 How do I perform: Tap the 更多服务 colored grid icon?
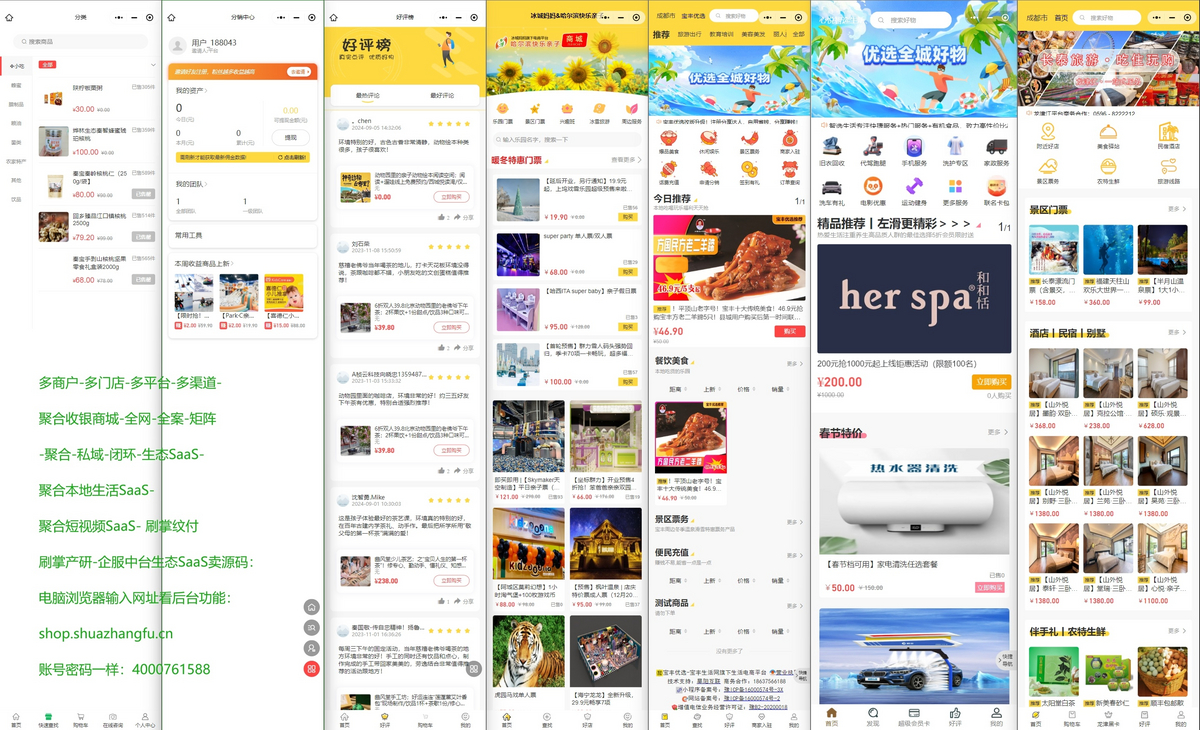pyautogui.click(x=955, y=187)
